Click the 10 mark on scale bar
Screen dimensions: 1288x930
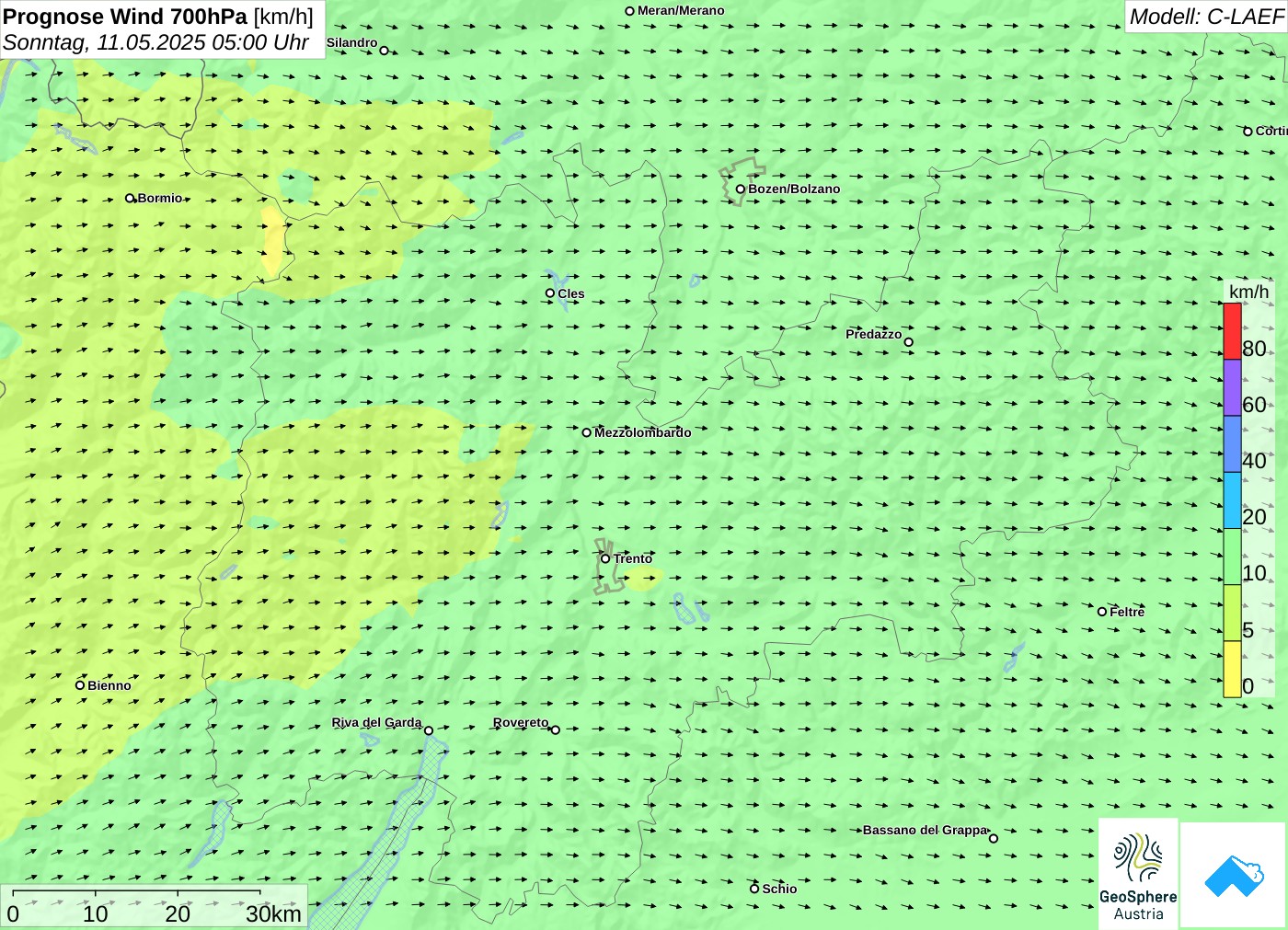[x=96, y=913]
